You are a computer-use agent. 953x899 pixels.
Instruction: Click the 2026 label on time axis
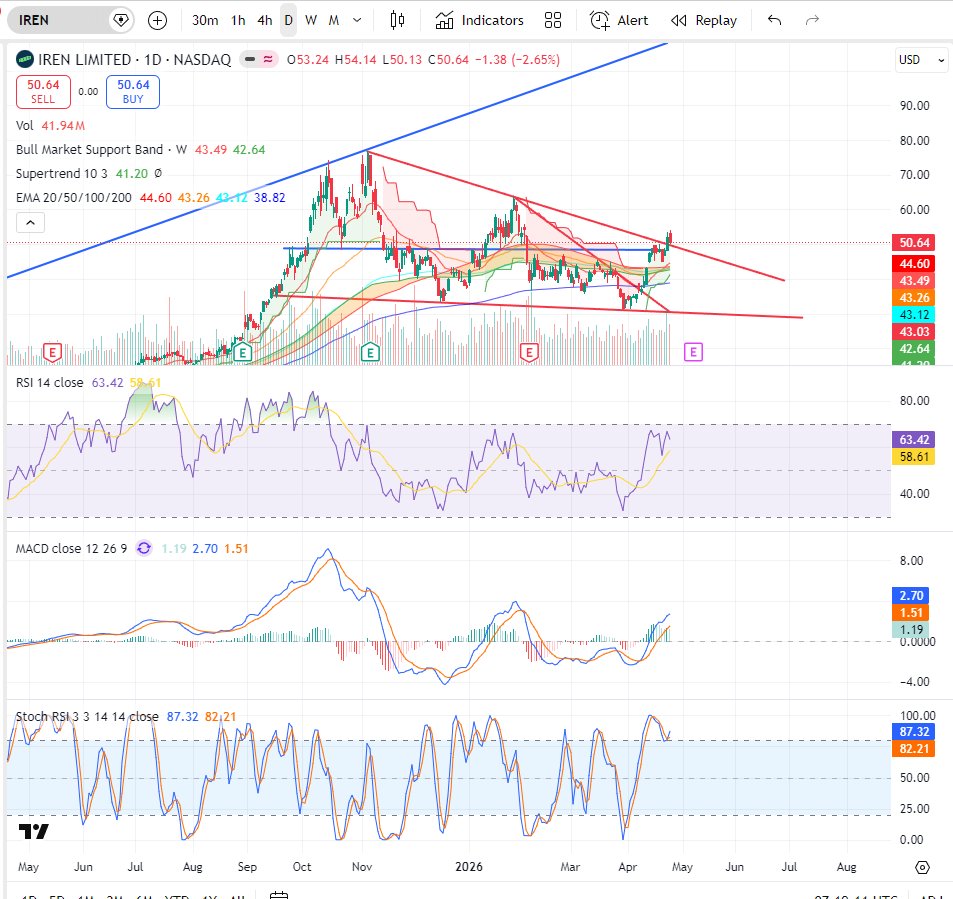(469, 867)
